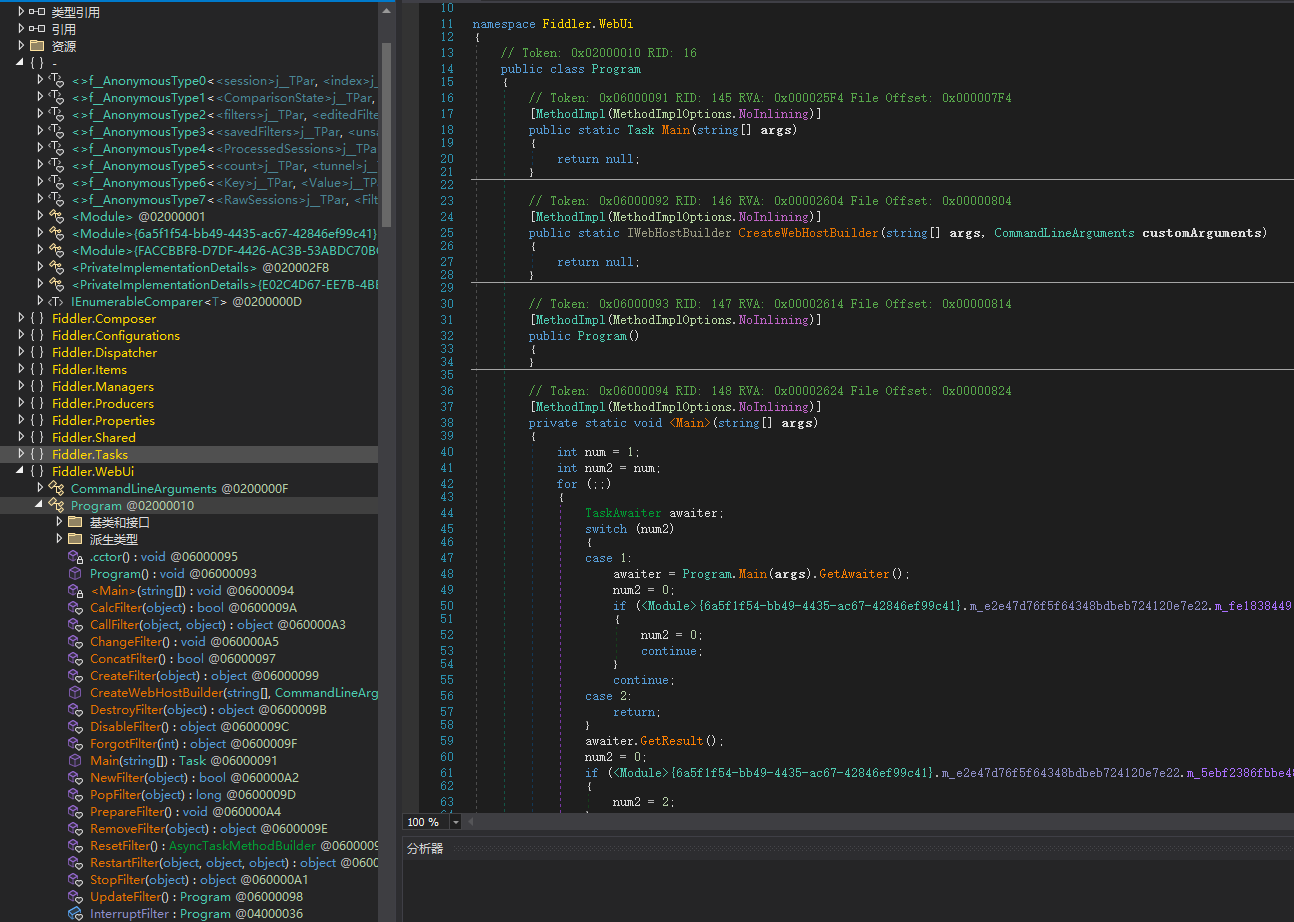Screen dimensions: 1294x922
Task: Expand the Fiddler.Properties namespace node
Action: click(21, 420)
